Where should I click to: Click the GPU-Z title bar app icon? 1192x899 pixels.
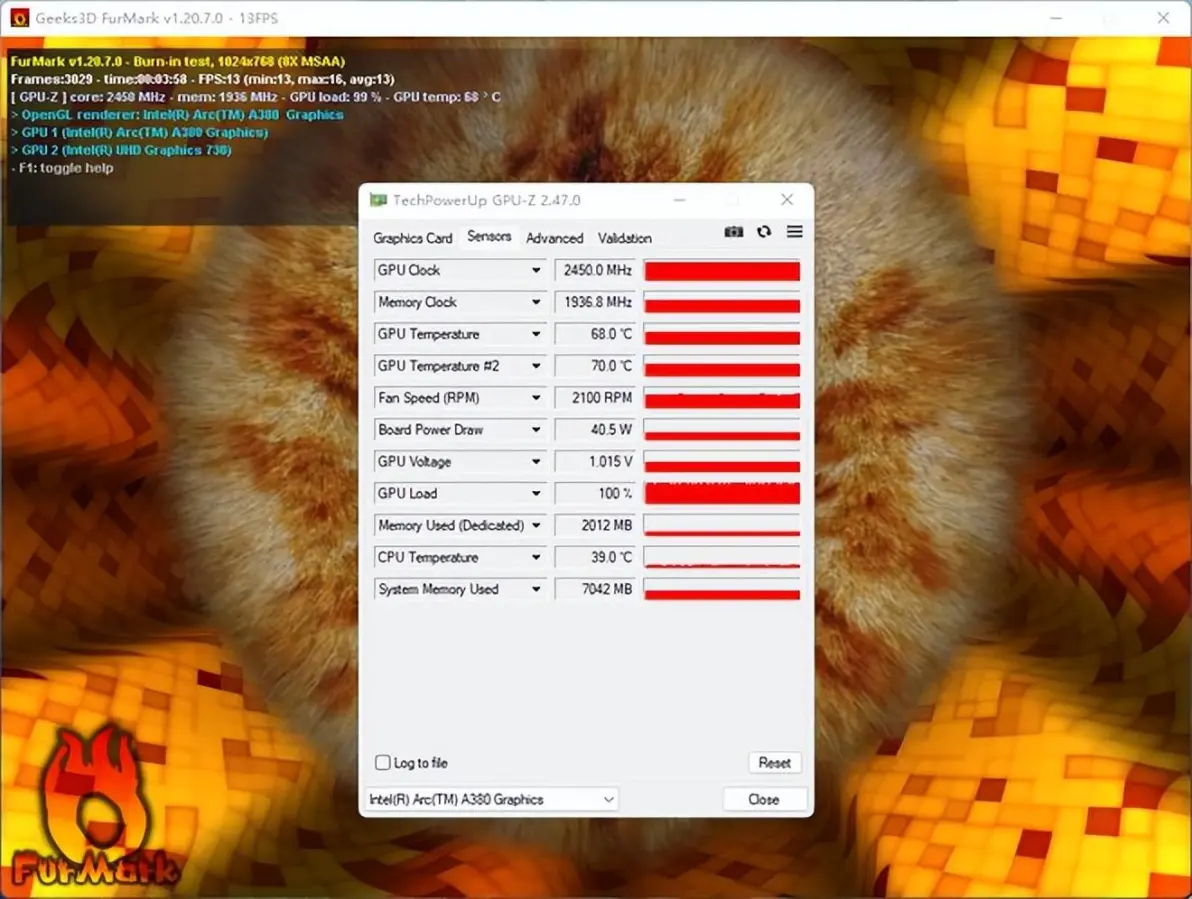click(378, 200)
